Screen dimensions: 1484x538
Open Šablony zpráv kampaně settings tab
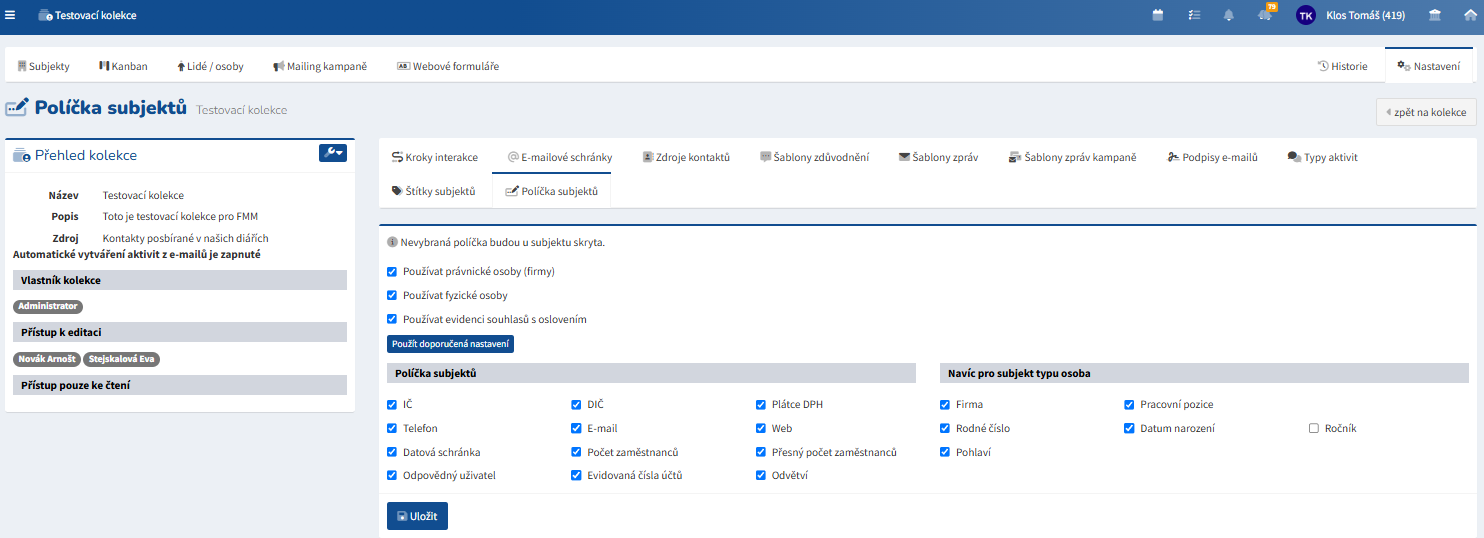1072,157
